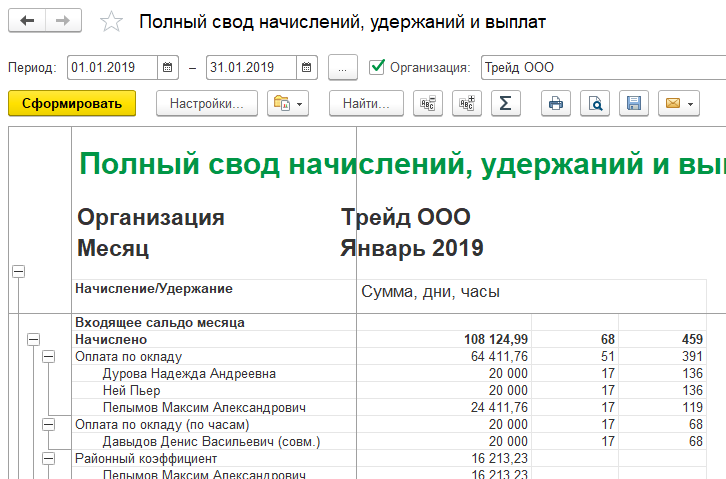
Task: Click Трейд ООО organization value in report
Action: [406, 217]
